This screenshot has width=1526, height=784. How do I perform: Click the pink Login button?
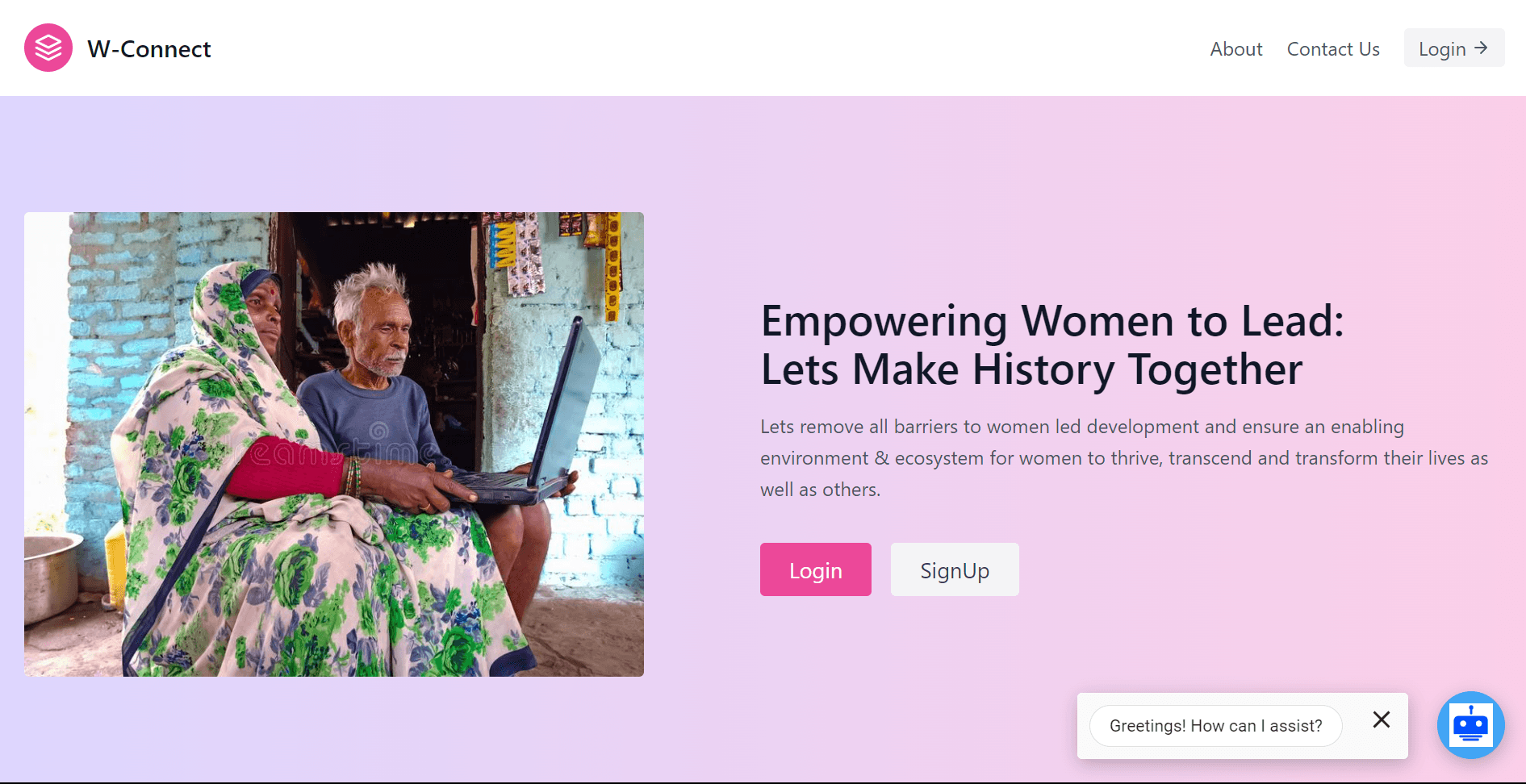click(815, 569)
